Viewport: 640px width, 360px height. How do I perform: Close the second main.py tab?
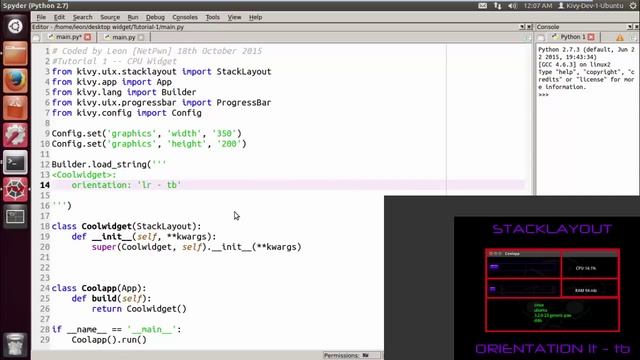[141, 37]
